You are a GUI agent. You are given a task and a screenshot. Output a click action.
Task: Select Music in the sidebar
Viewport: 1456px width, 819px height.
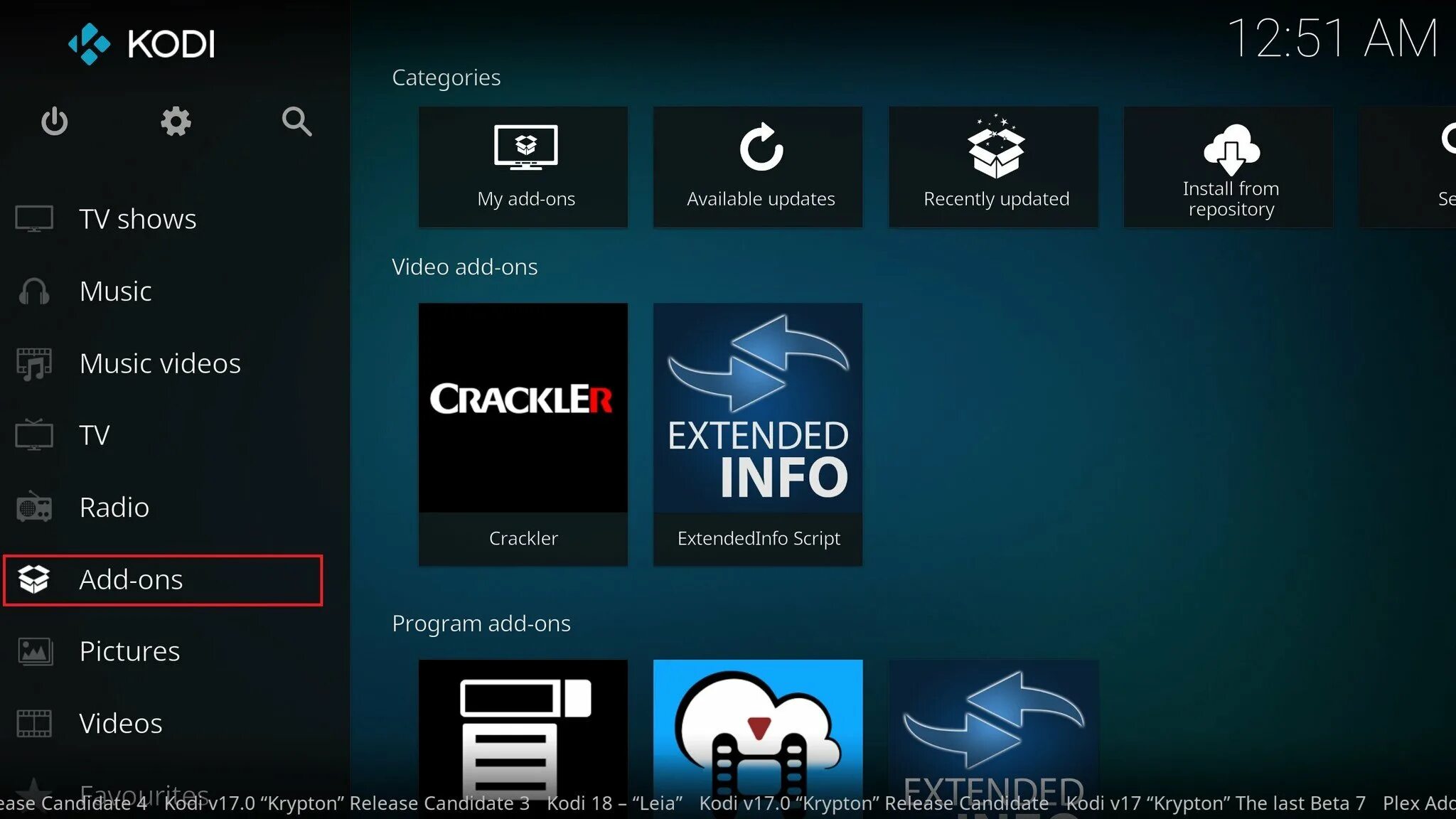(x=115, y=291)
